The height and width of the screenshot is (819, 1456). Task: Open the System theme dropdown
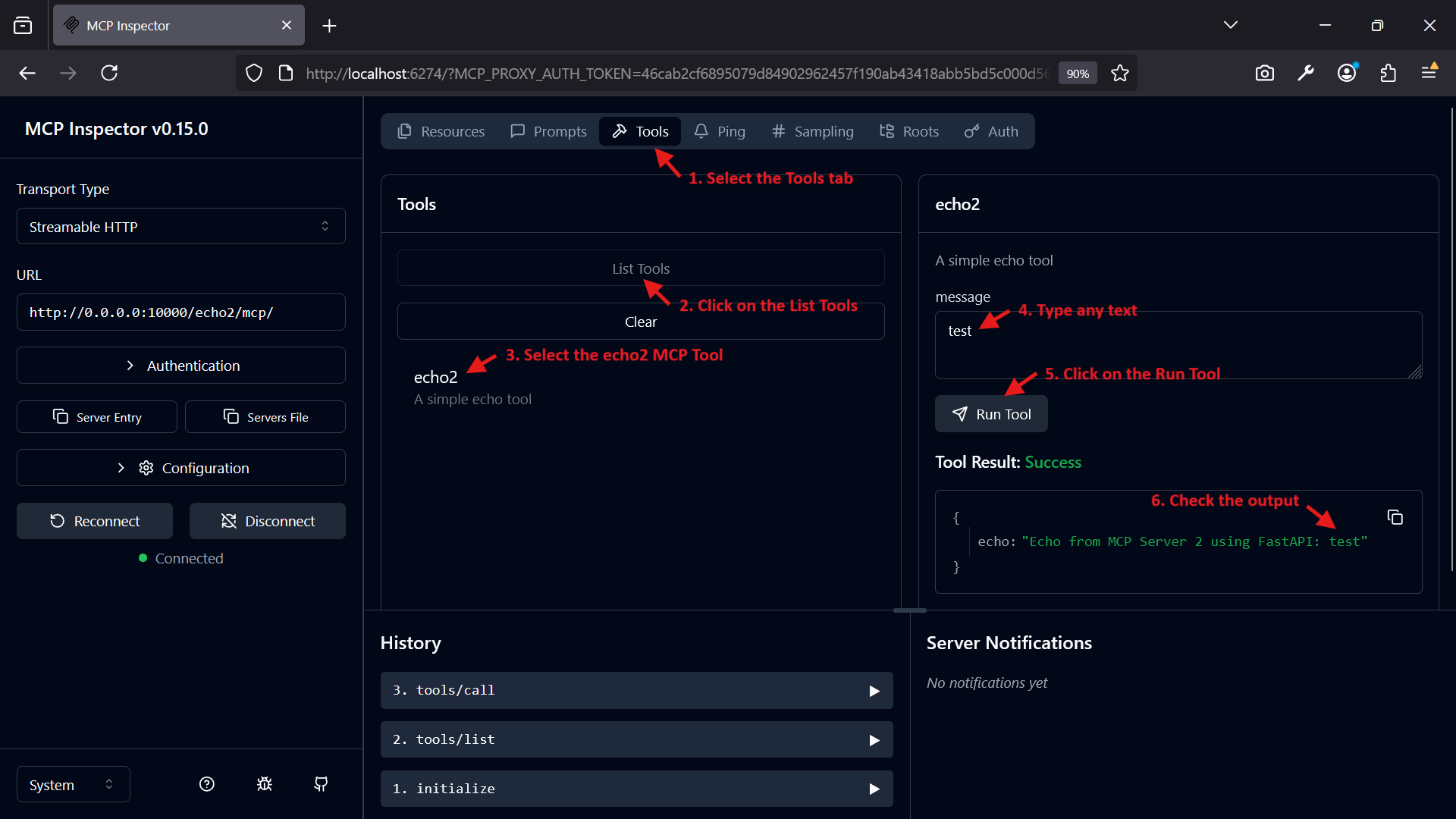tap(74, 785)
